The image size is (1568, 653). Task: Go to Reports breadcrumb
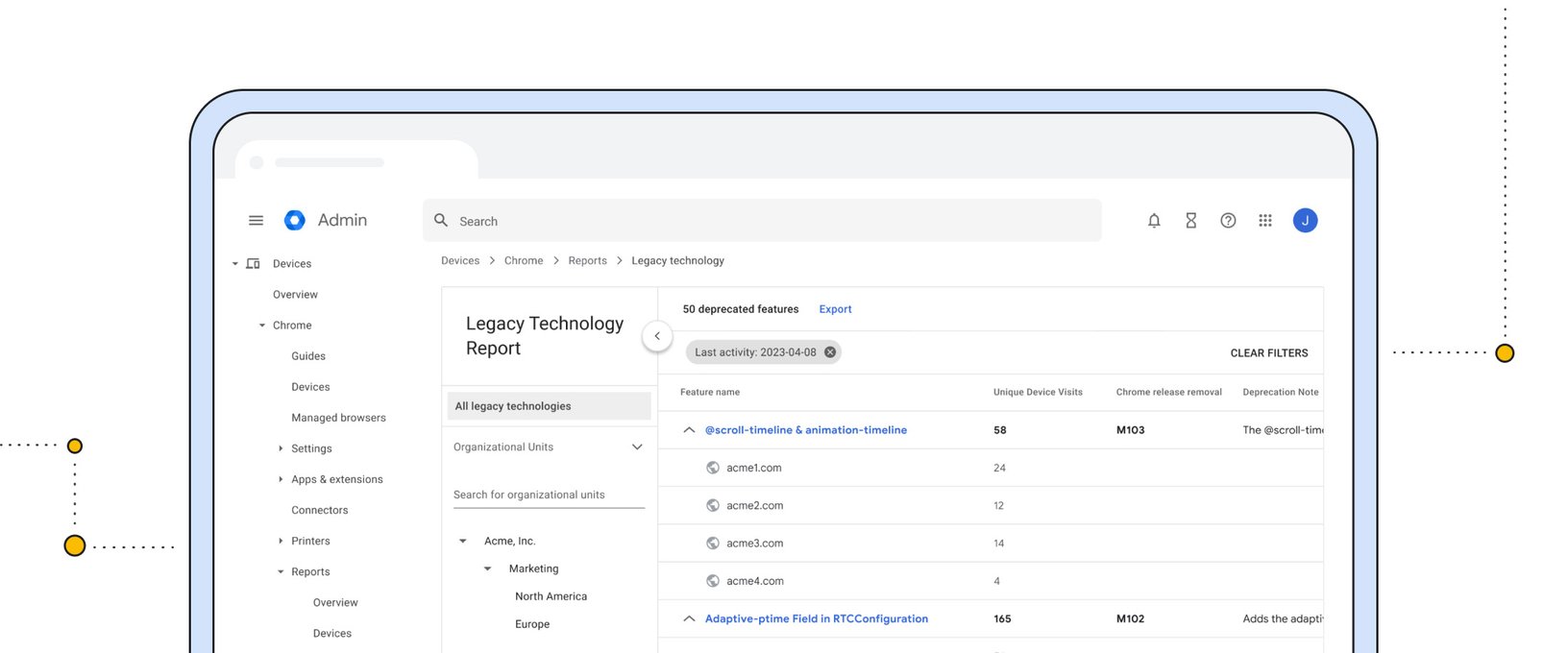[587, 260]
